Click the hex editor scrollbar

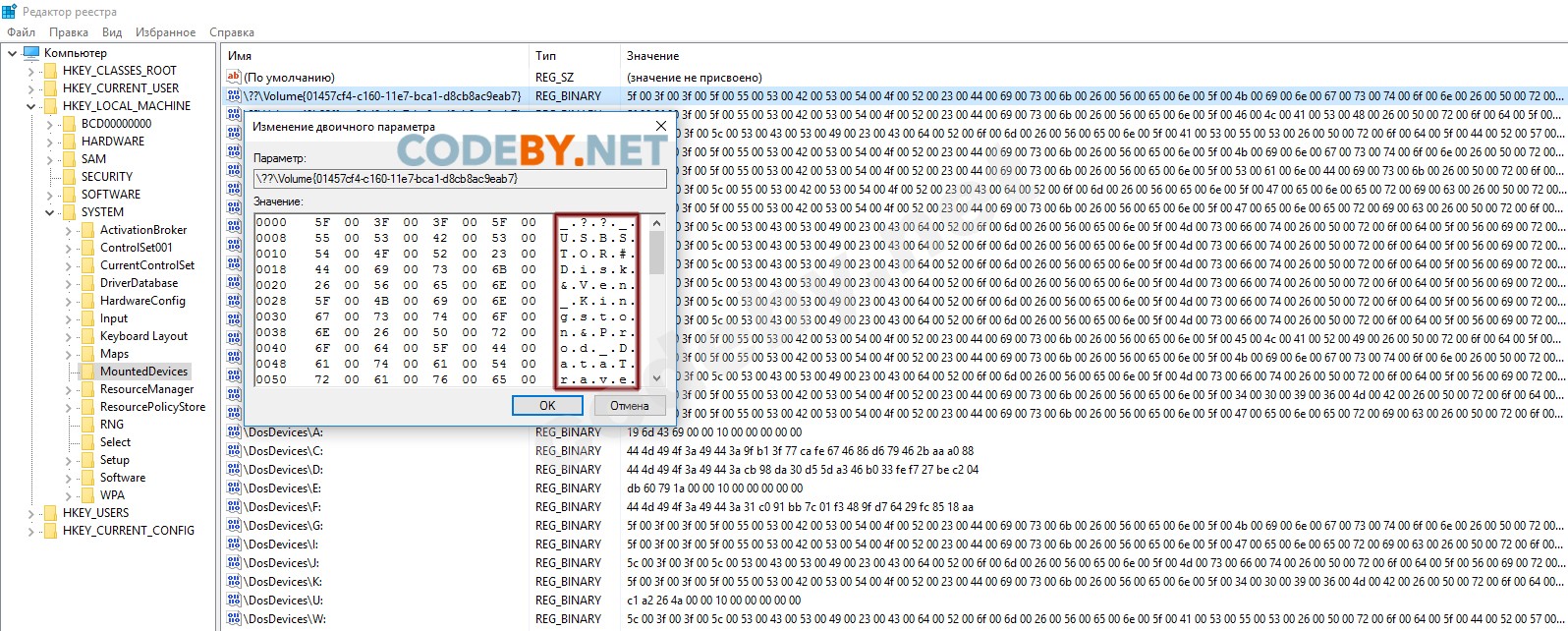click(656, 301)
